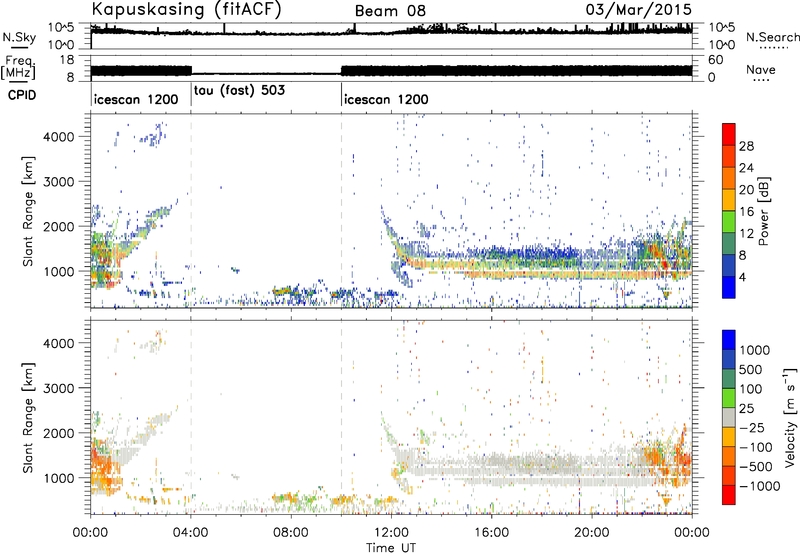Click the 'Kapuskasing (fitACF)' title text
The width and height of the screenshot is (800, 554).
point(186,9)
